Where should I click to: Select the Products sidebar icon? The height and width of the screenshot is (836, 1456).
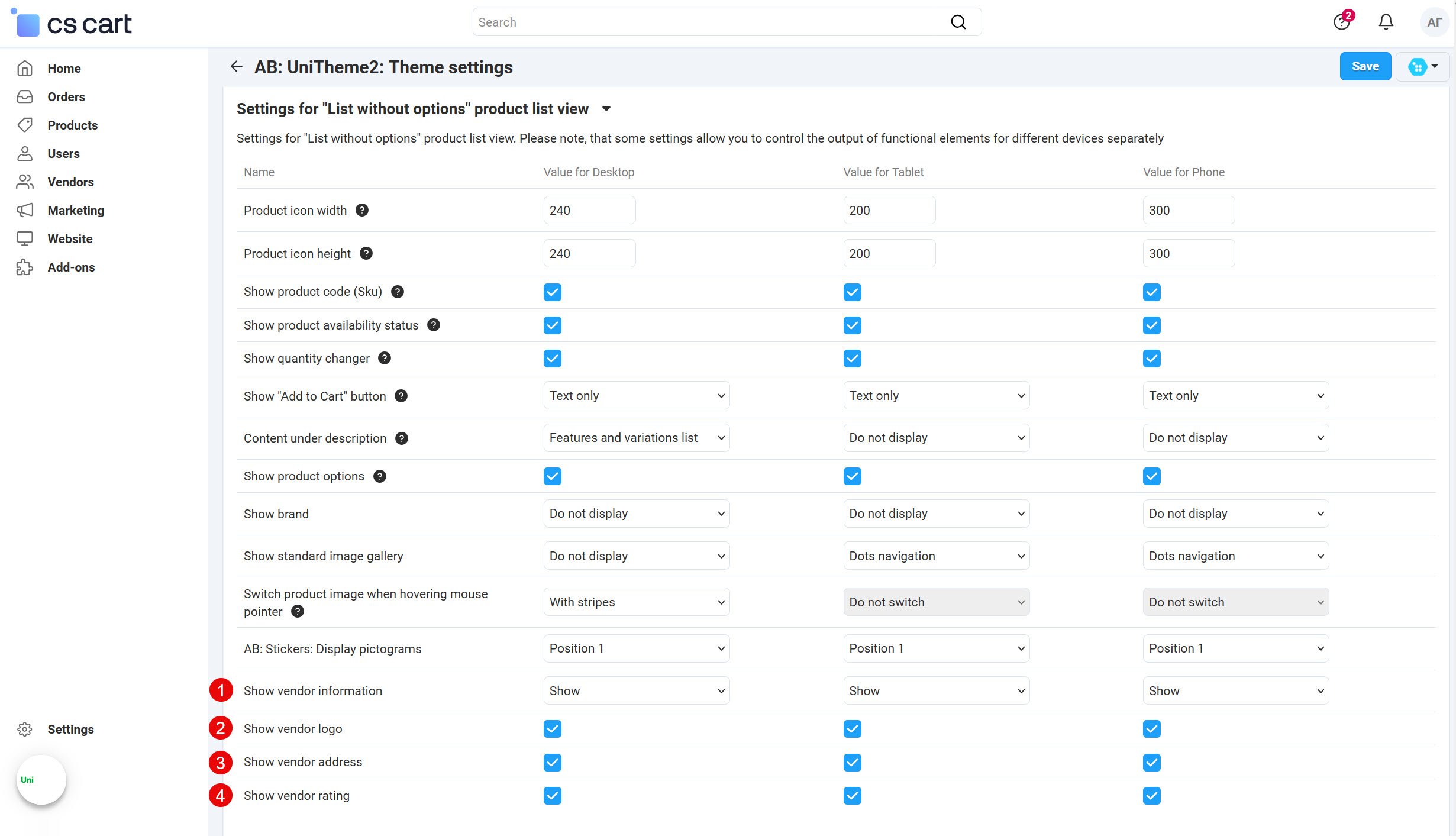pyautogui.click(x=25, y=125)
